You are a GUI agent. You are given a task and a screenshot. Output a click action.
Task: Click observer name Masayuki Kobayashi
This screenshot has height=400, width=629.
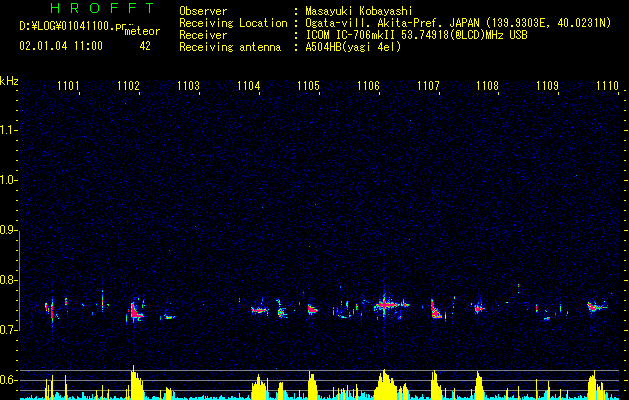click(359, 11)
